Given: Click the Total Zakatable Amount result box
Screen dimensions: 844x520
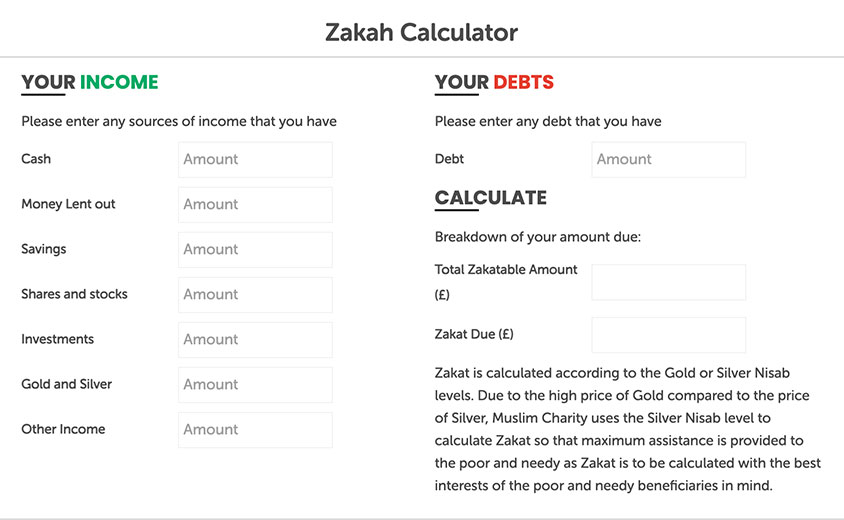Looking at the screenshot, I should 668,282.
